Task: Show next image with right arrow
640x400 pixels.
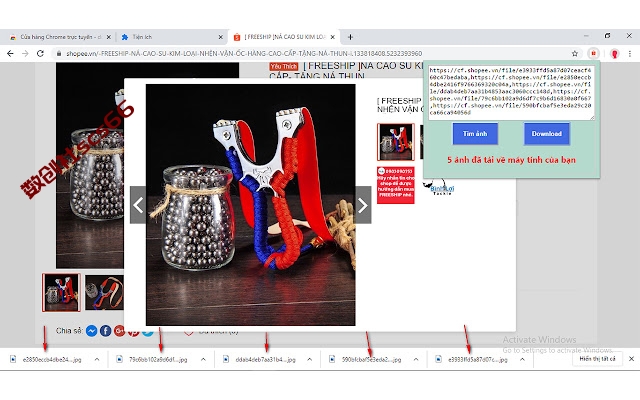Action: [x=363, y=205]
